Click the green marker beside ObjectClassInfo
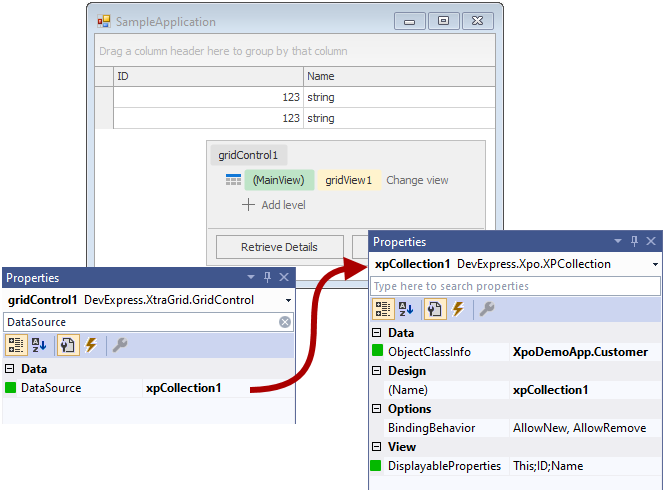Image resolution: width=665 pixels, height=493 pixels. pos(377,350)
